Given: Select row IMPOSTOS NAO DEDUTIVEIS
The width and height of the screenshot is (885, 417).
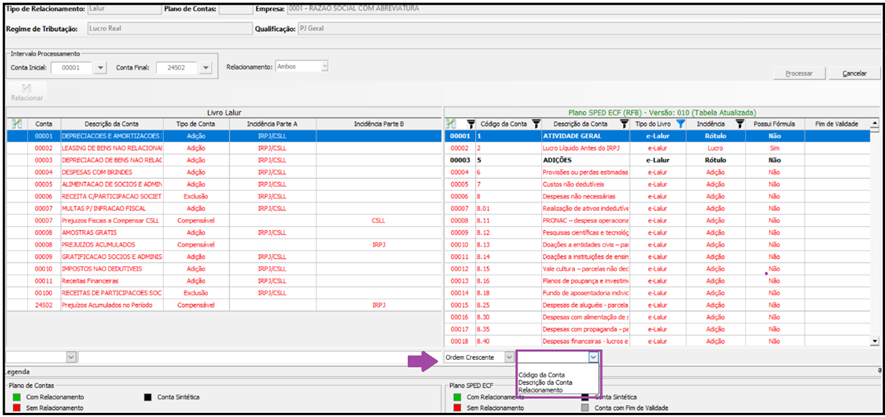Looking at the screenshot, I should [x=224, y=269].
